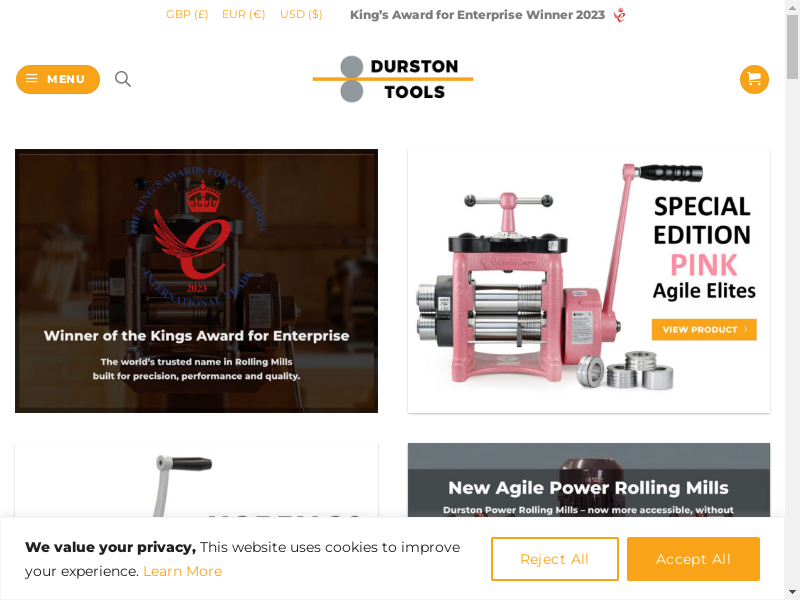Open the Learn More cookie link
This screenshot has width=800, height=600.
coord(183,571)
